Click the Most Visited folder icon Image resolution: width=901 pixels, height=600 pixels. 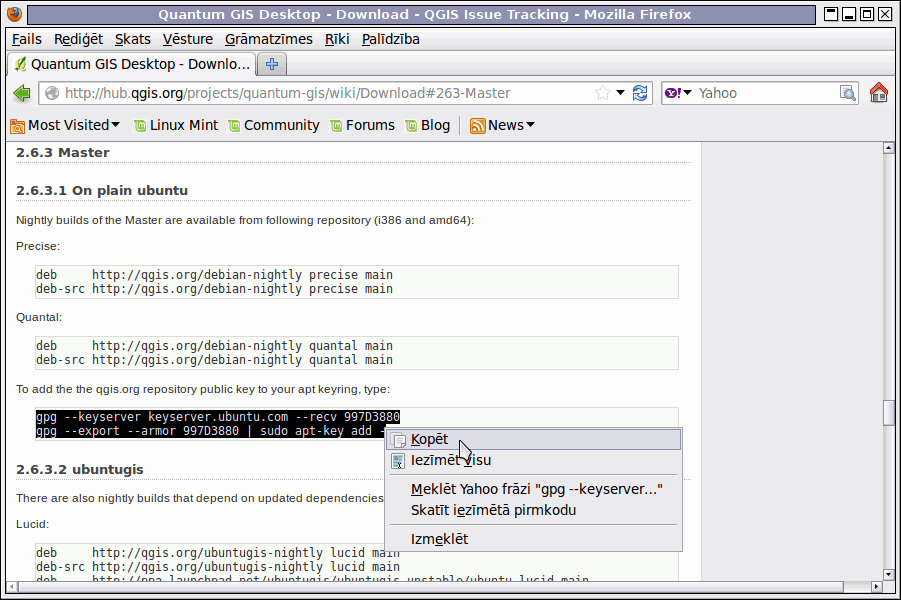point(17,126)
